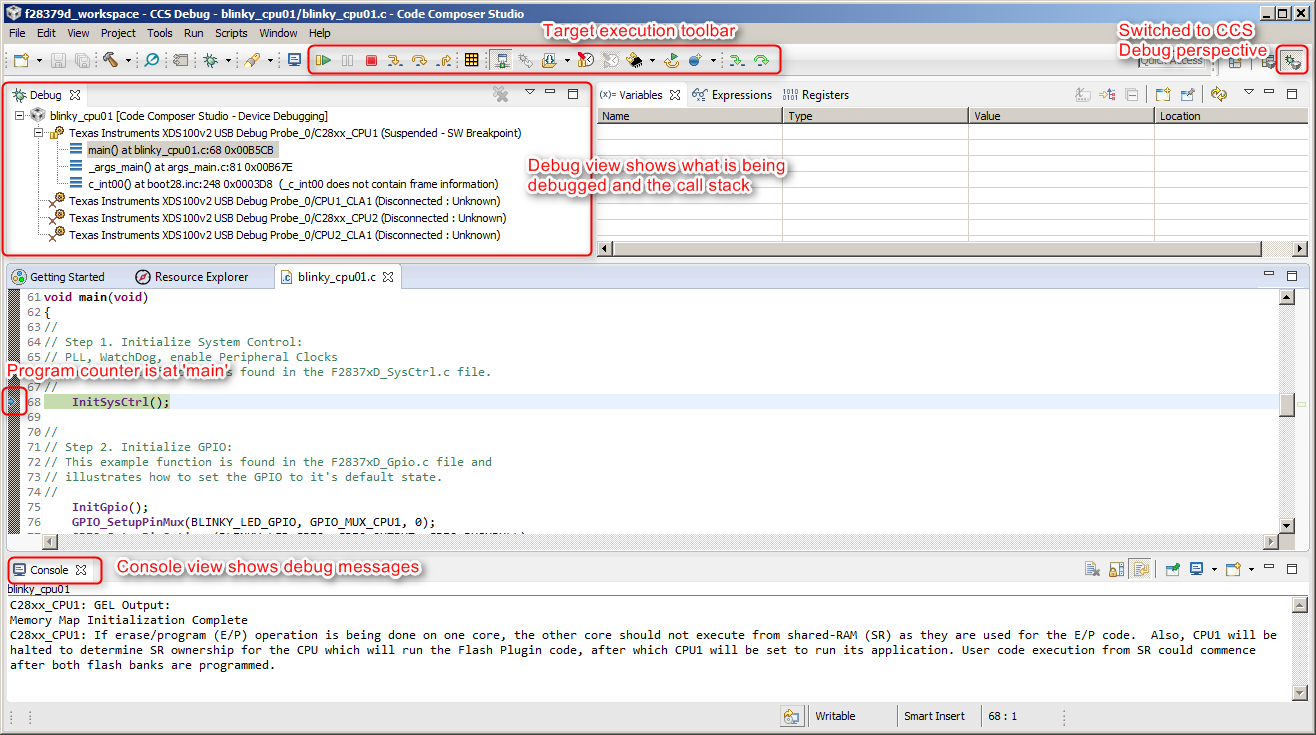Click the magnifier Skip icon in toolbar
1316x735 pixels.
tap(151, 60)
